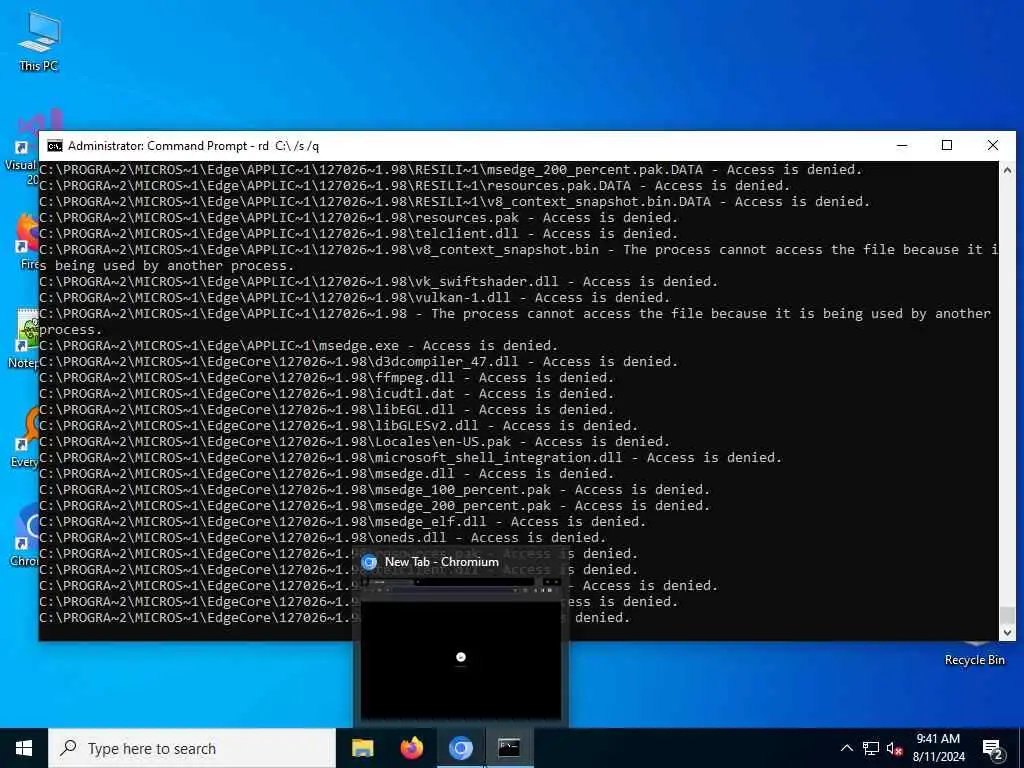
Task: Click the EdgeCore msedge_100_percent.pak line
Action: (x=375, y=490)
